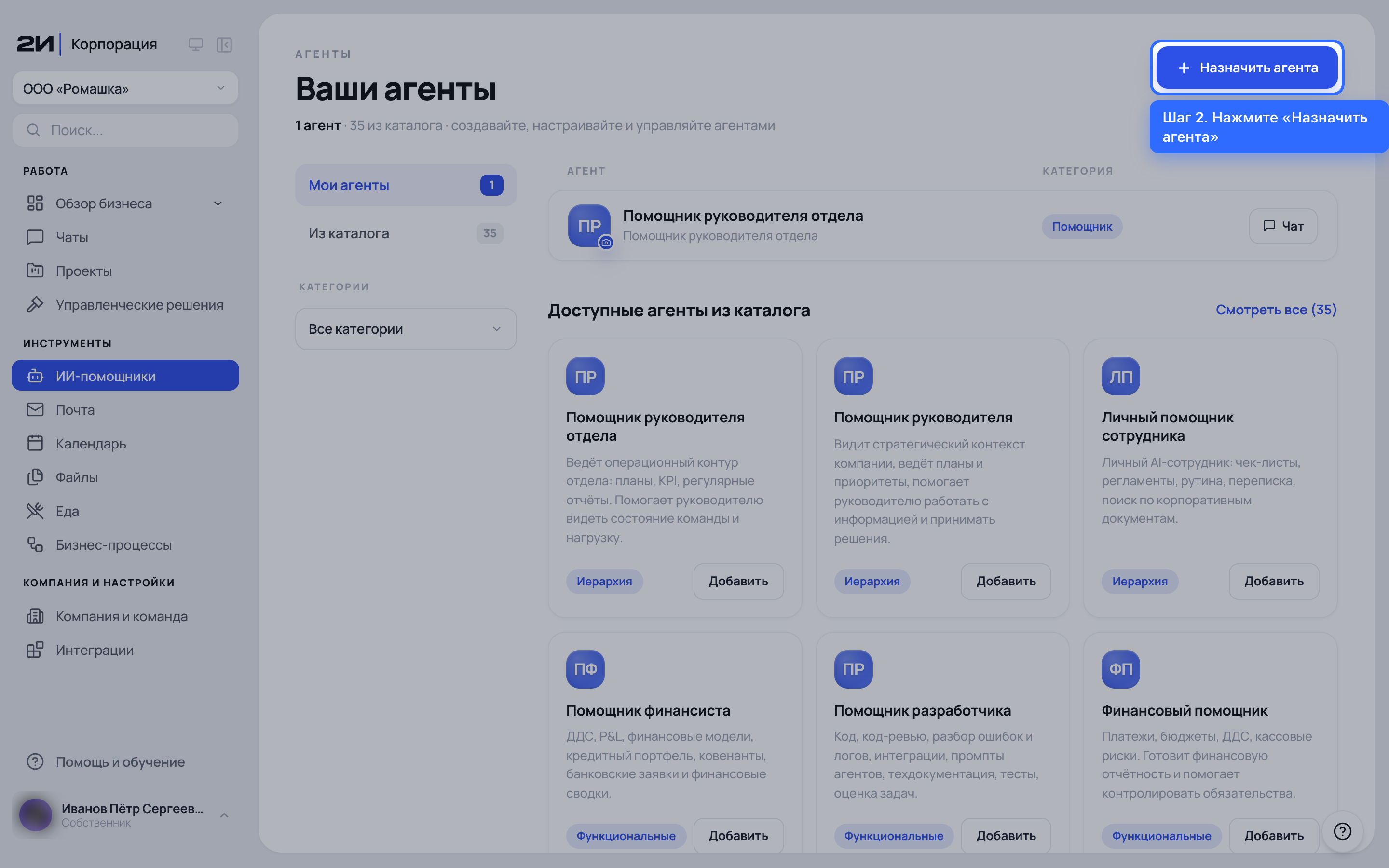The height and width of the screenshot is (868, 1389).
Task: Add the Помощник финансиста agent
Action: pos(738,835)
